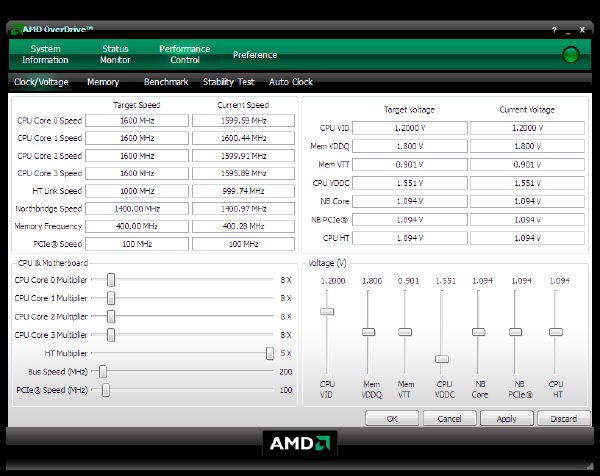The width and height of the screenshot is (600, 476).
Task: Click the Mem VTT vertical voltage slider
Action: point(405,332)
